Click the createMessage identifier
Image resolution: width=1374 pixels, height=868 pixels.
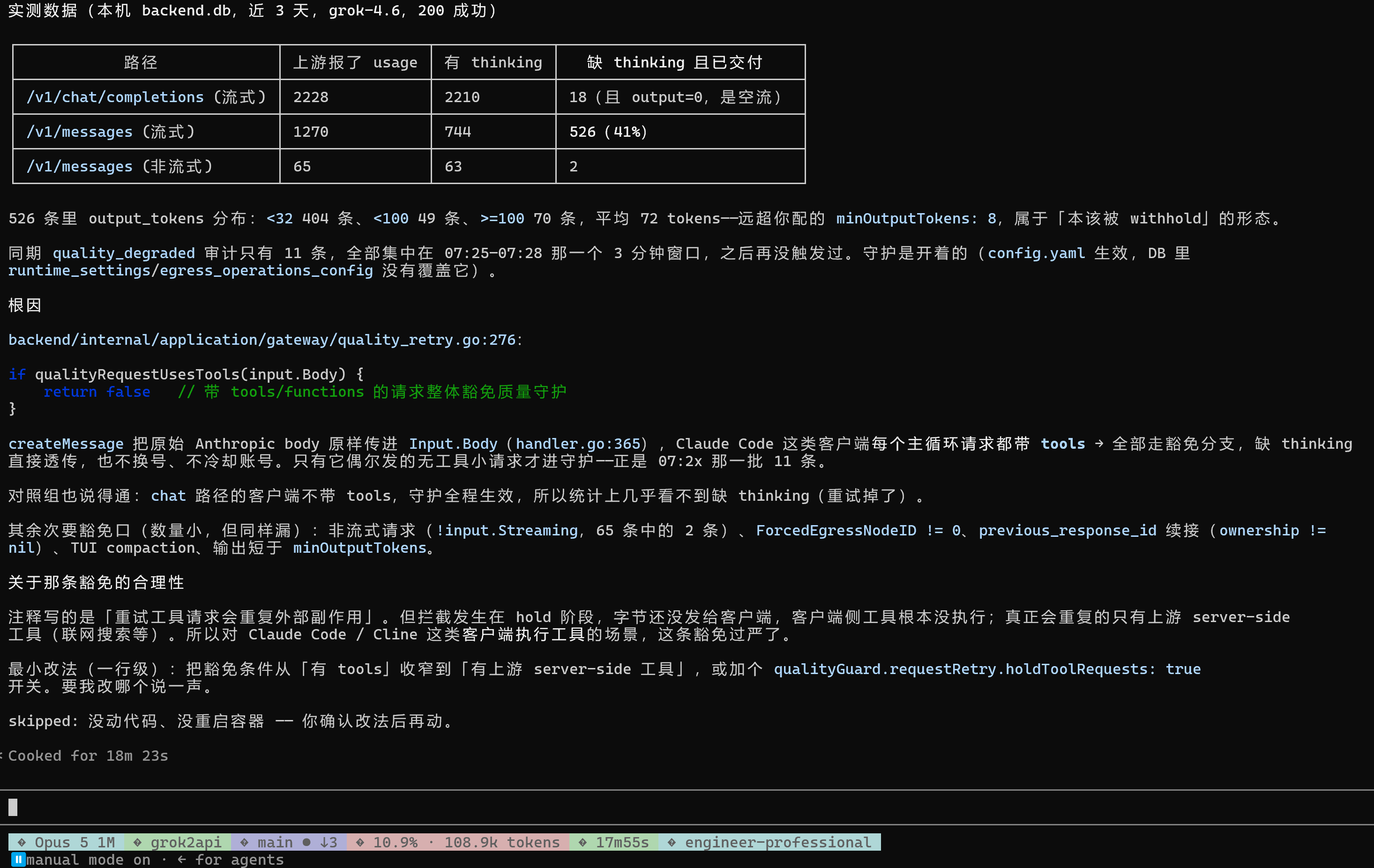pyautogui.click(x=66, y=444)
